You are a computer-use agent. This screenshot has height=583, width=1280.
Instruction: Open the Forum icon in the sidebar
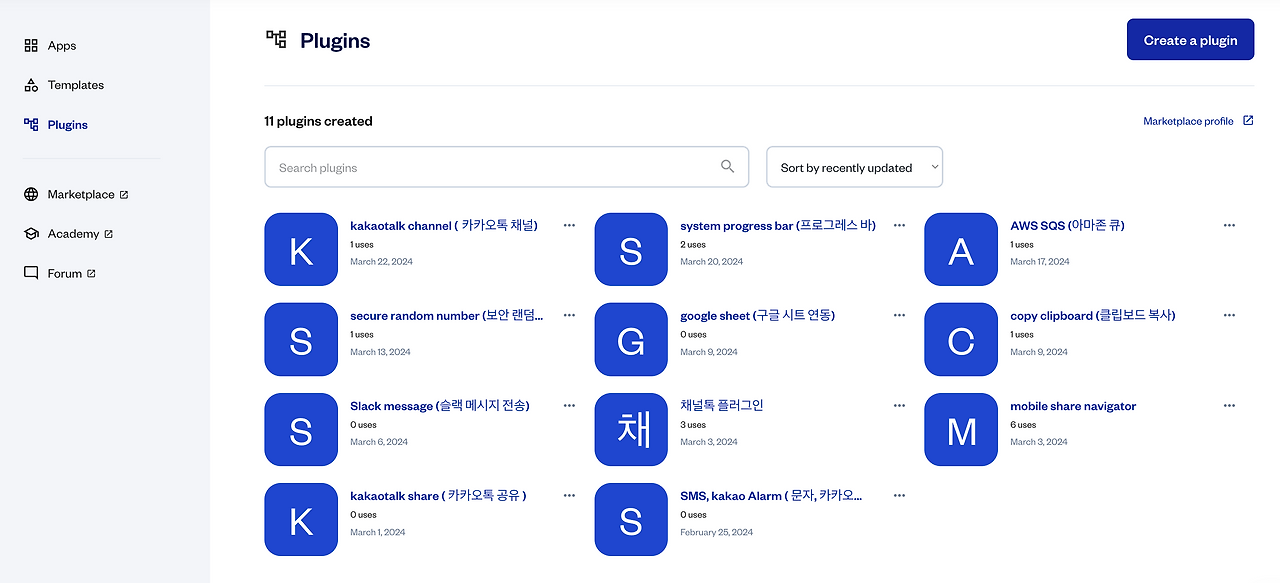click(x=30, y=272)
